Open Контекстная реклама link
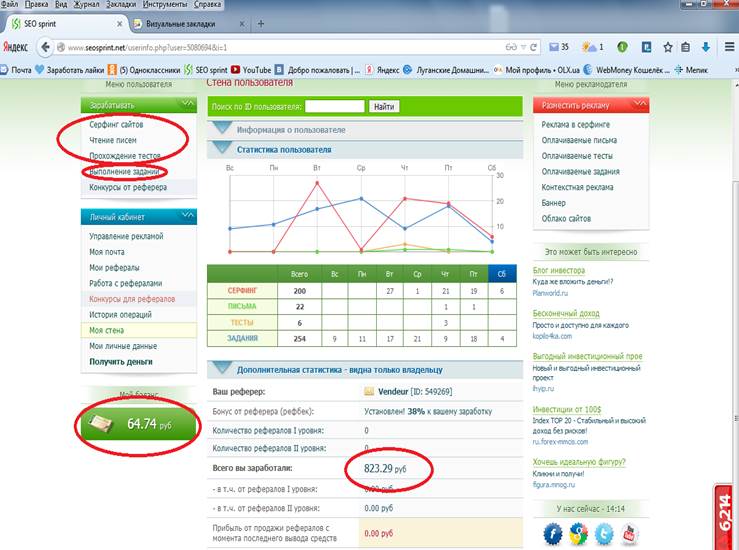 [577, 187]
